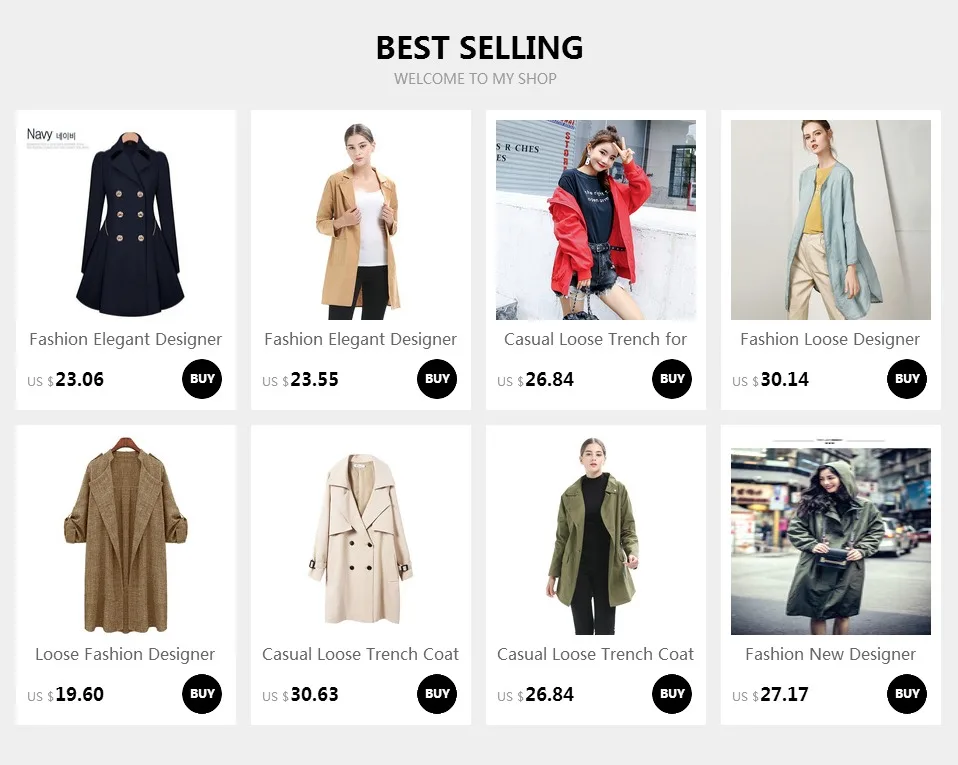
Task: Open the red jacket product photo
Action: coord(596,220)
